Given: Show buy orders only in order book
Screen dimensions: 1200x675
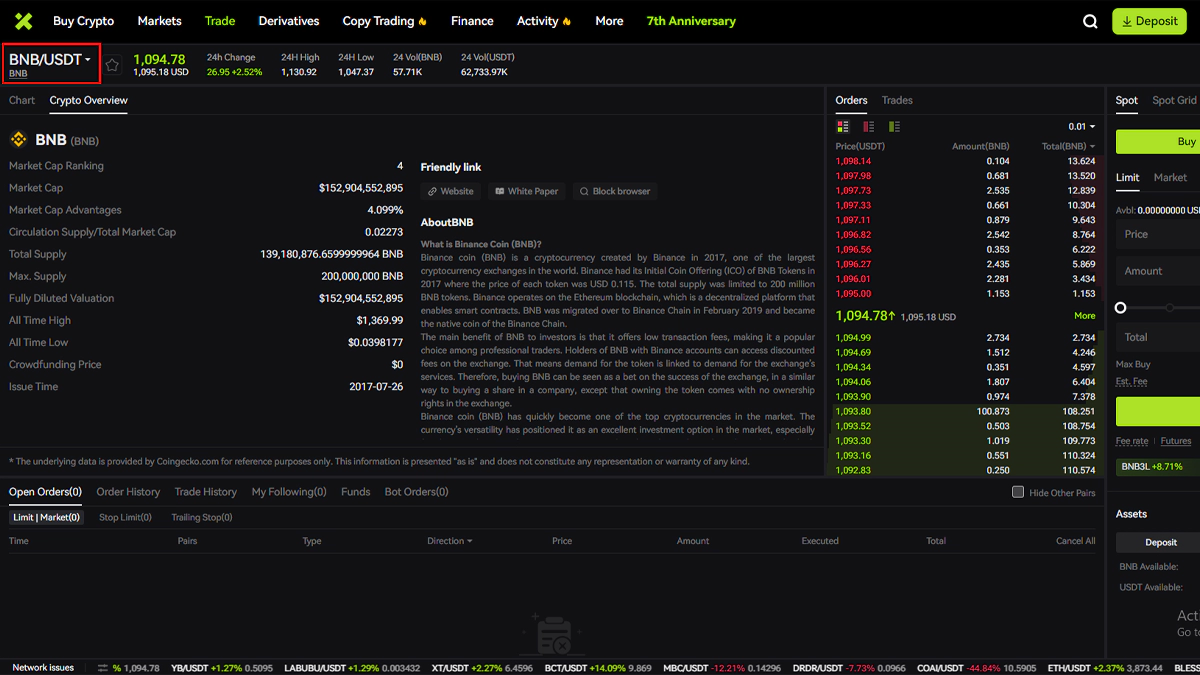Looking at the screenshot, I should 894,127.
